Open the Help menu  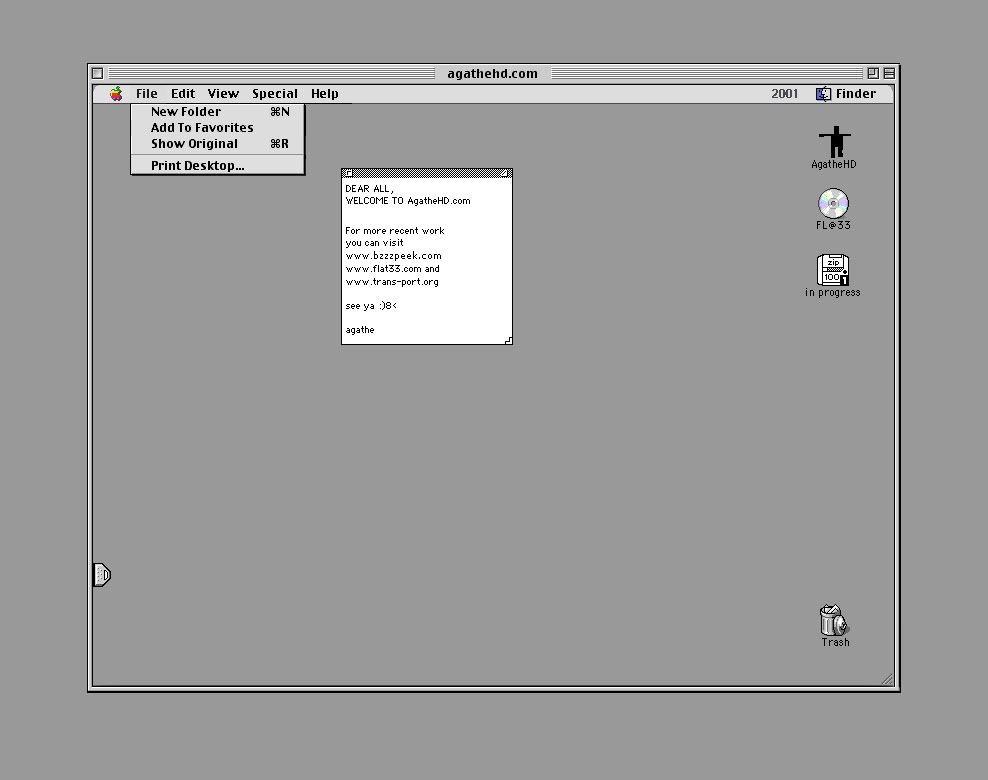pos(325,94)
